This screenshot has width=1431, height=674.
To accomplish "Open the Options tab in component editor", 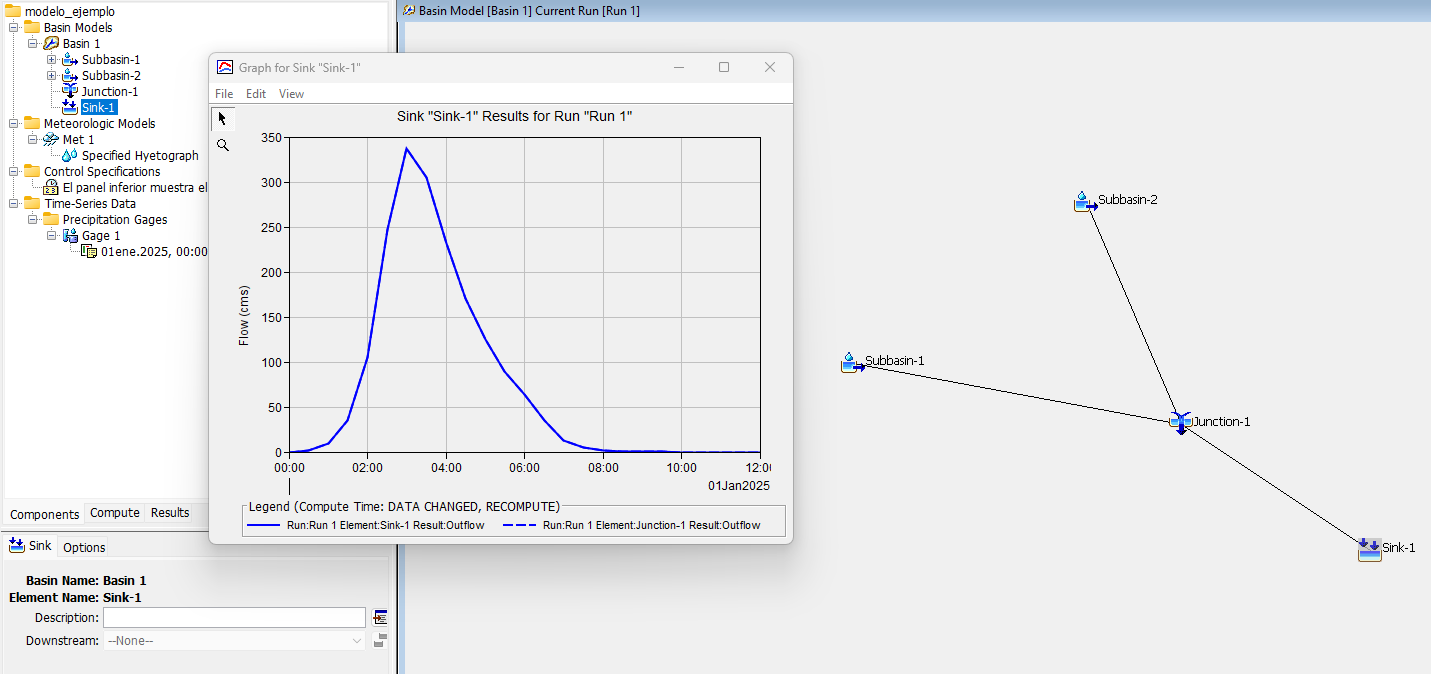I will tap(84, 547).
